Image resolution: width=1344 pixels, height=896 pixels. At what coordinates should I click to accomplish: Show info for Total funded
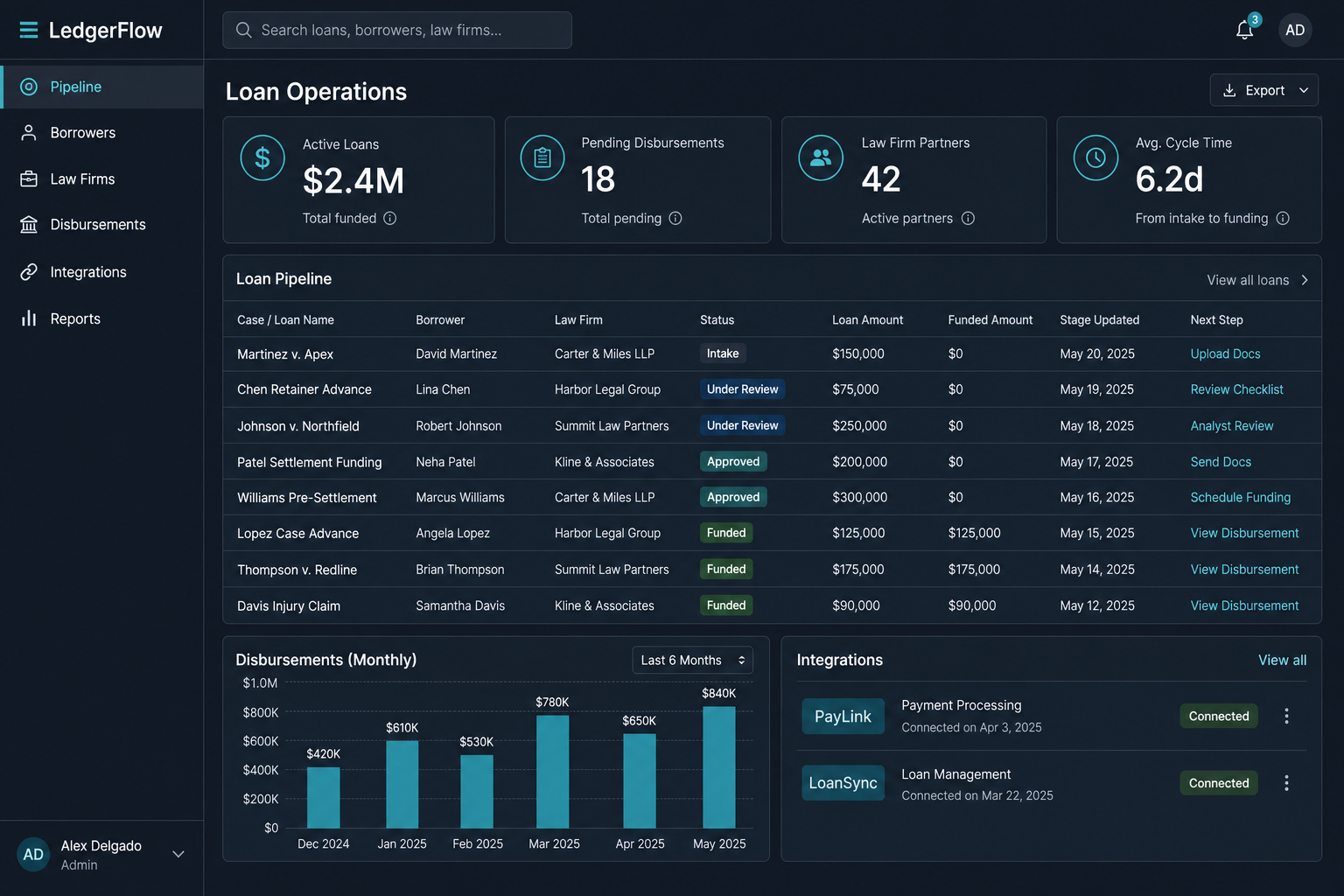pyautogui.click(x=390, y=218)
